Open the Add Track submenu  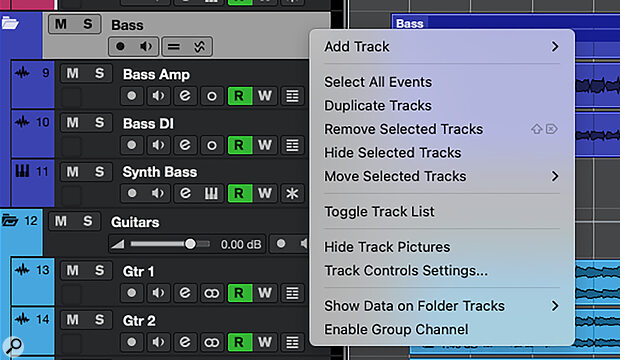(x=442, y=47)
